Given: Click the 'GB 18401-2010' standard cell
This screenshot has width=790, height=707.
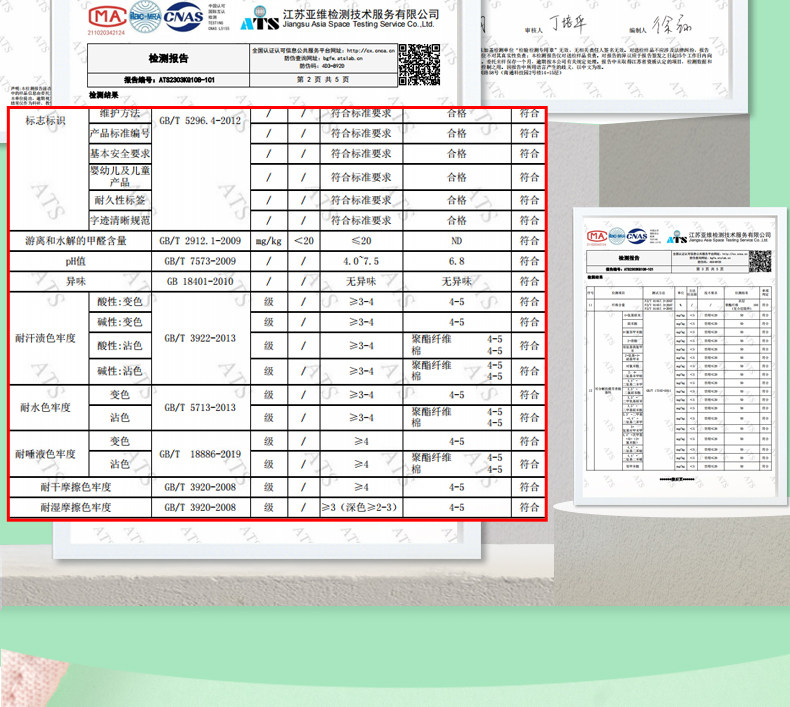Looking at the screenshot, I should point(200,281).
